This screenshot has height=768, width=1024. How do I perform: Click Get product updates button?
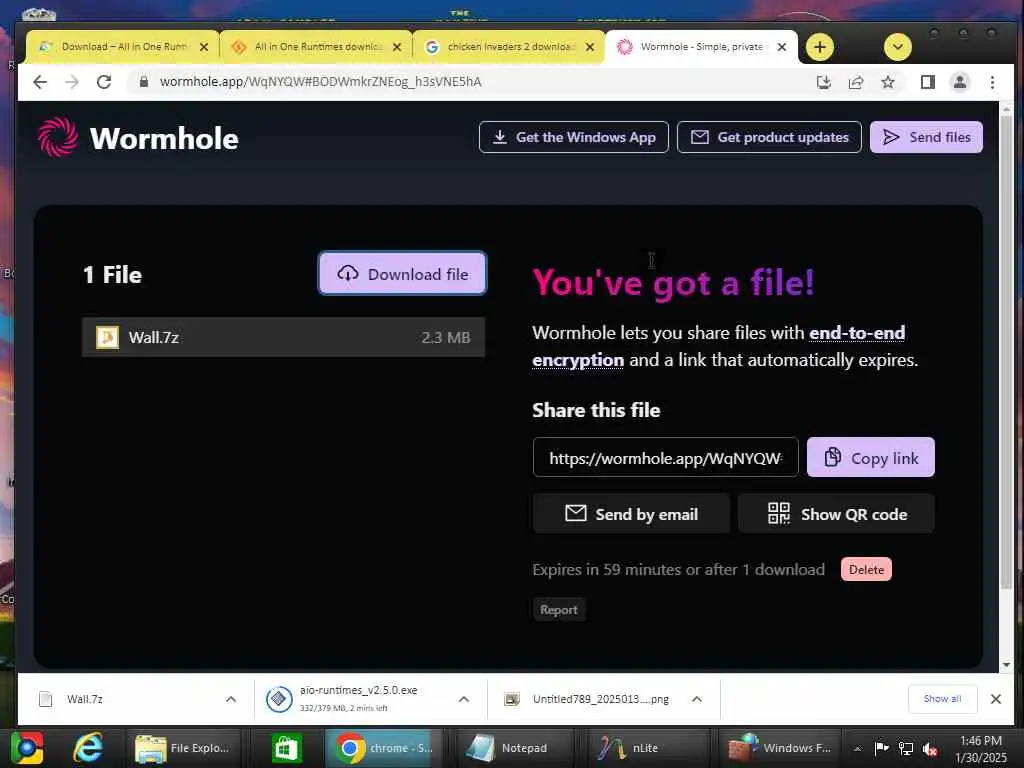point(769,137)
